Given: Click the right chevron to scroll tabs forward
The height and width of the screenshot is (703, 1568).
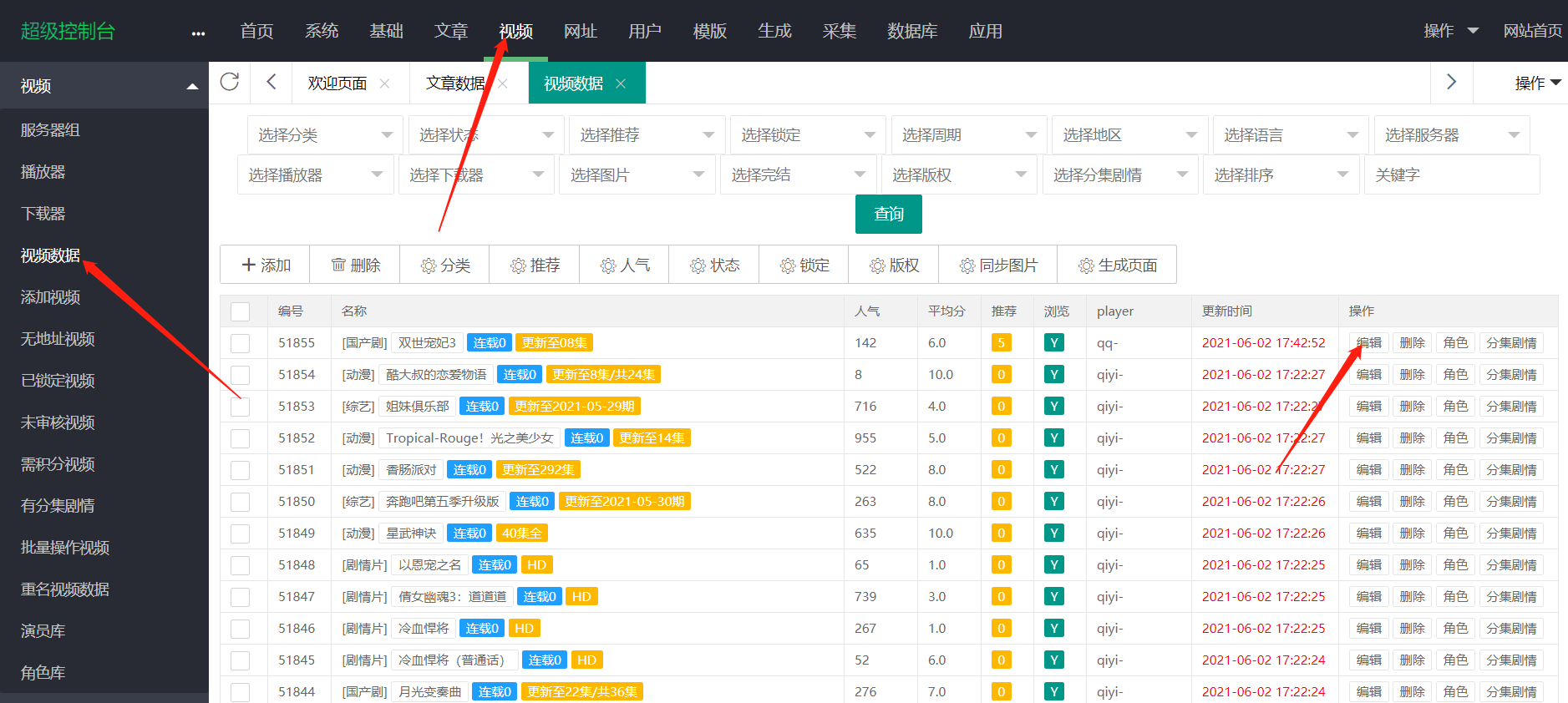Looking at the screenshot, I should [1451, 82].
